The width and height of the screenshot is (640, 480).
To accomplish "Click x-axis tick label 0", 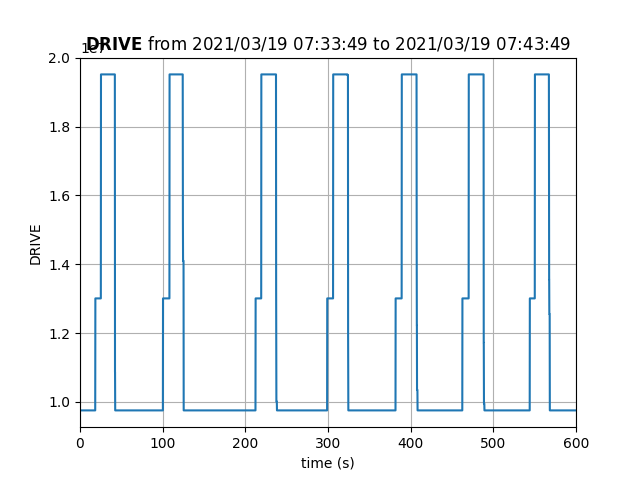I will click(x=80, y=443).
